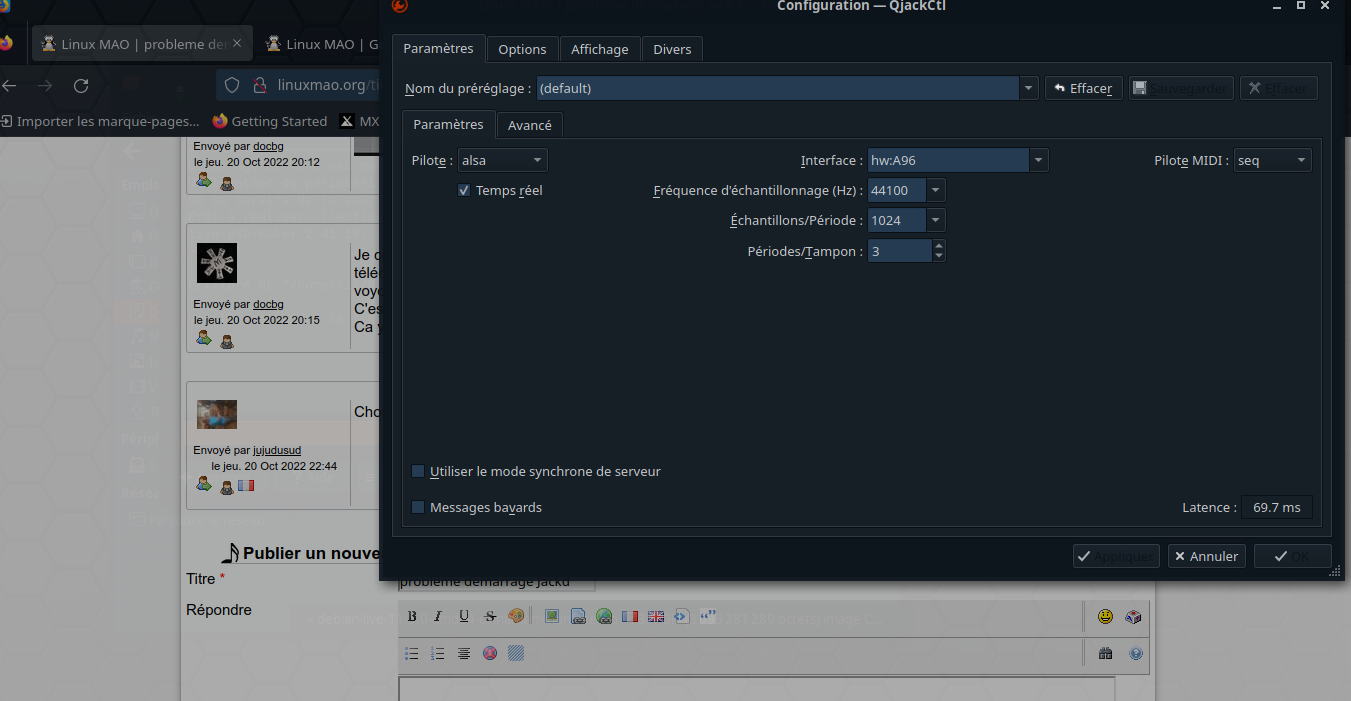The image size is (1351, 701).
Task: Increase Périodes/Tampon with the up arrow
Action: pos(938,245)
